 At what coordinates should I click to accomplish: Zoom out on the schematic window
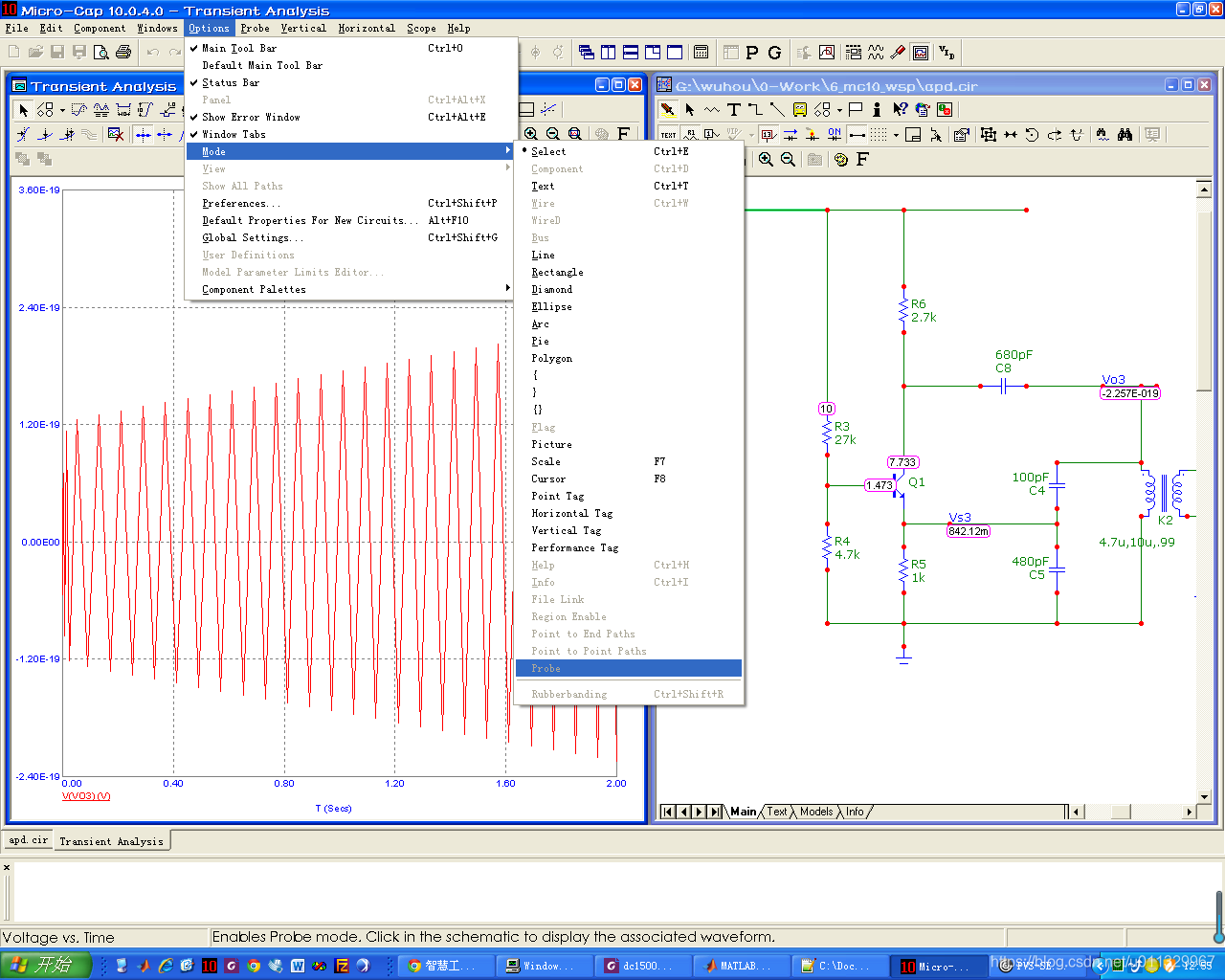pos(788,159)
